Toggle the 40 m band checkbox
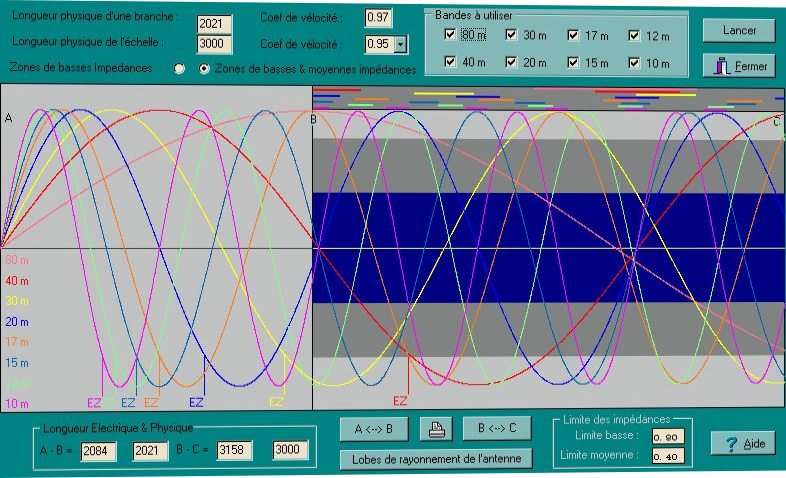The height and width of the screenshot is (478, 786). pyautogui.click(x=450, y=61)
